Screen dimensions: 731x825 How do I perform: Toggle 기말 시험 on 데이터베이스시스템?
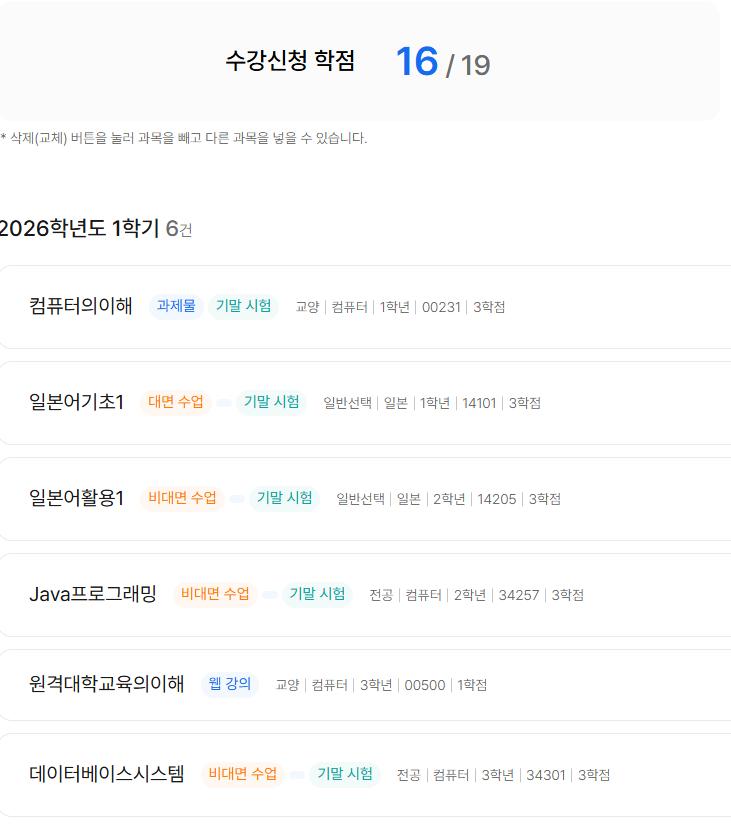pos(344,775)
